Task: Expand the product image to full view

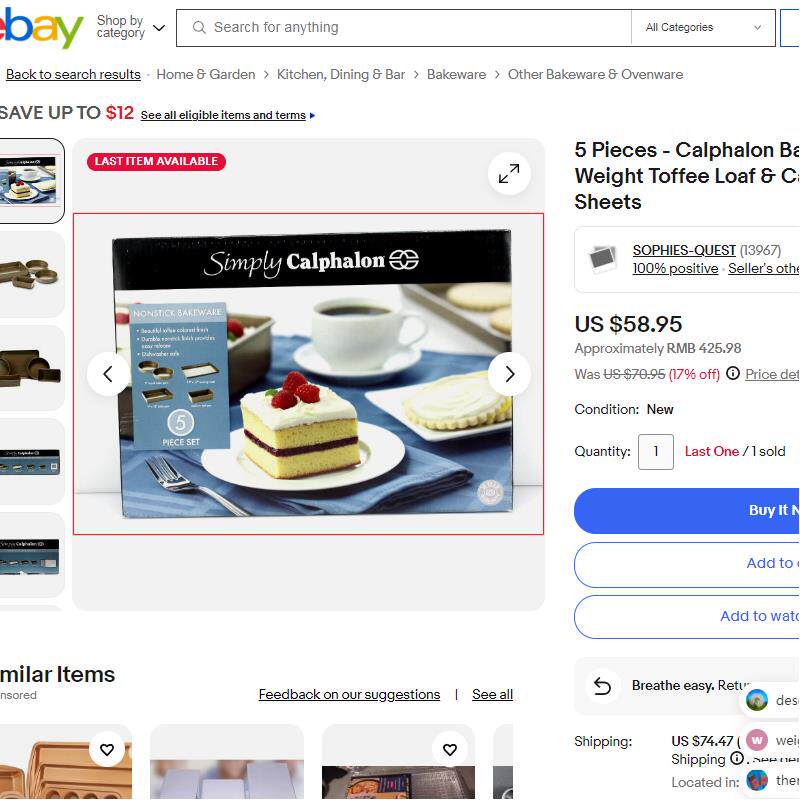Action: point(509,173)
